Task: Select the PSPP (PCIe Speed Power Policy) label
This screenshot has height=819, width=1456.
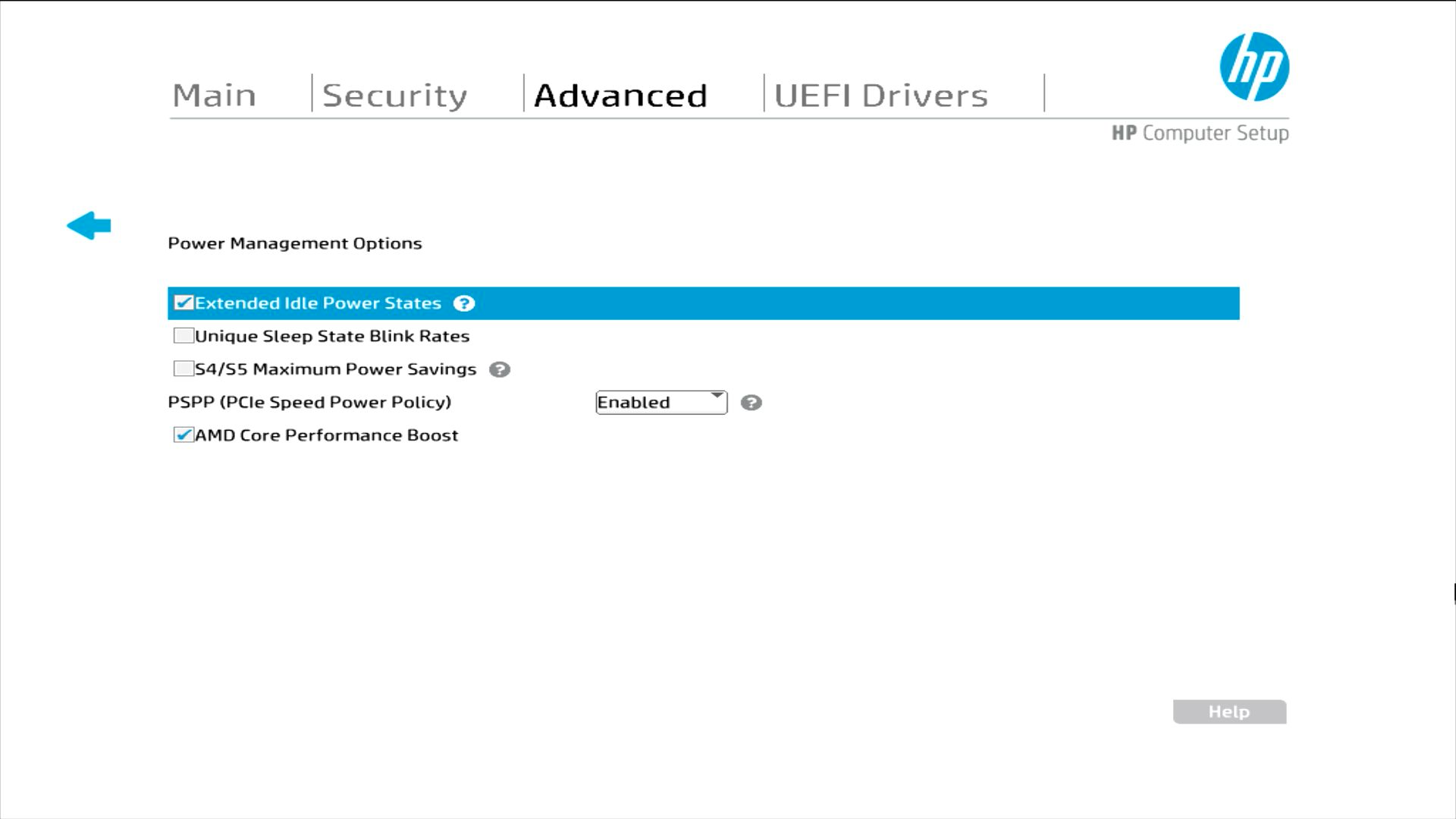Action: [309, 403]
